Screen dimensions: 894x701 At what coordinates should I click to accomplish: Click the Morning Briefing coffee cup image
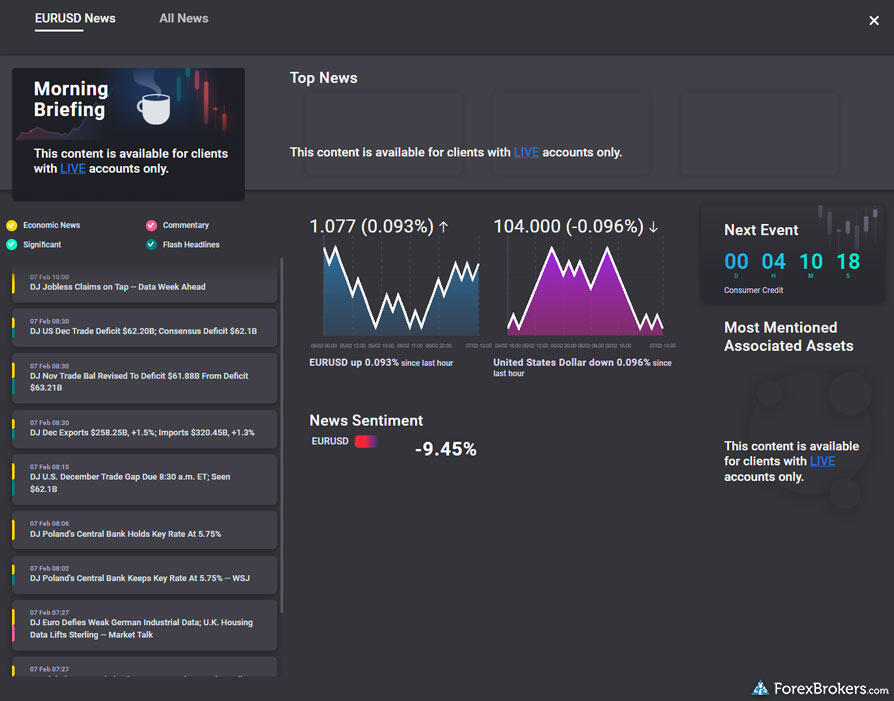(x=154, y=107)
